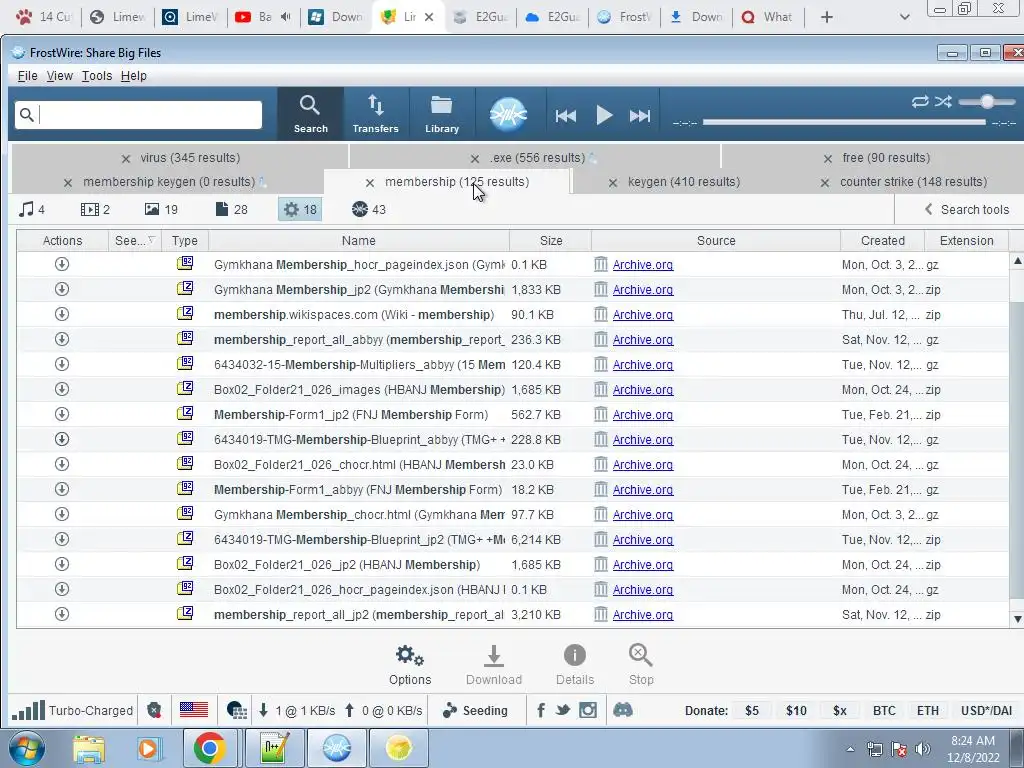Filter results by audio files (4)
Screen dimensions: 1024x768
click(x=32, y=209)
